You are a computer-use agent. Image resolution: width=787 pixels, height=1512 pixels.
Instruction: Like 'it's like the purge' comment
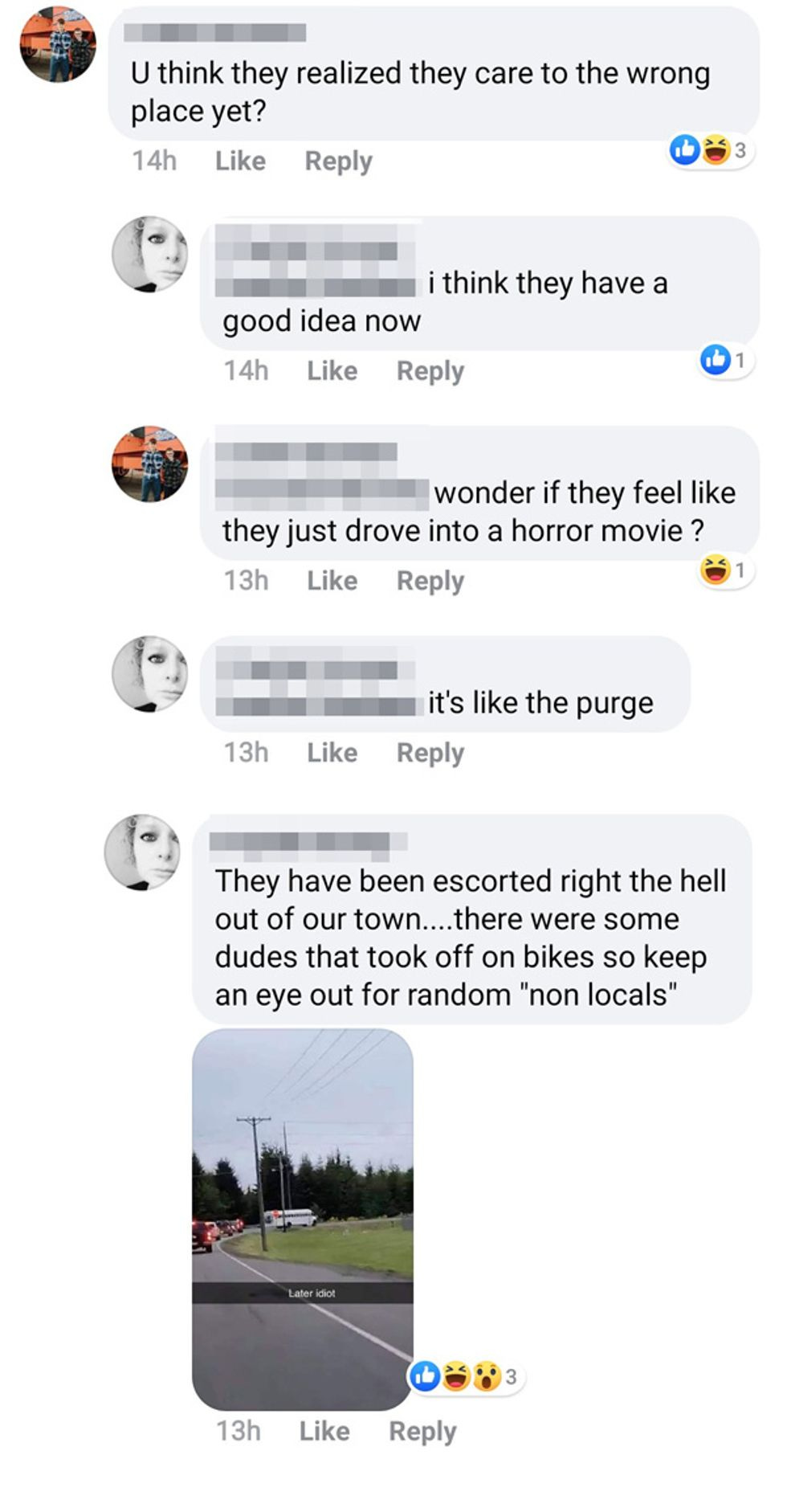(332, 752)
